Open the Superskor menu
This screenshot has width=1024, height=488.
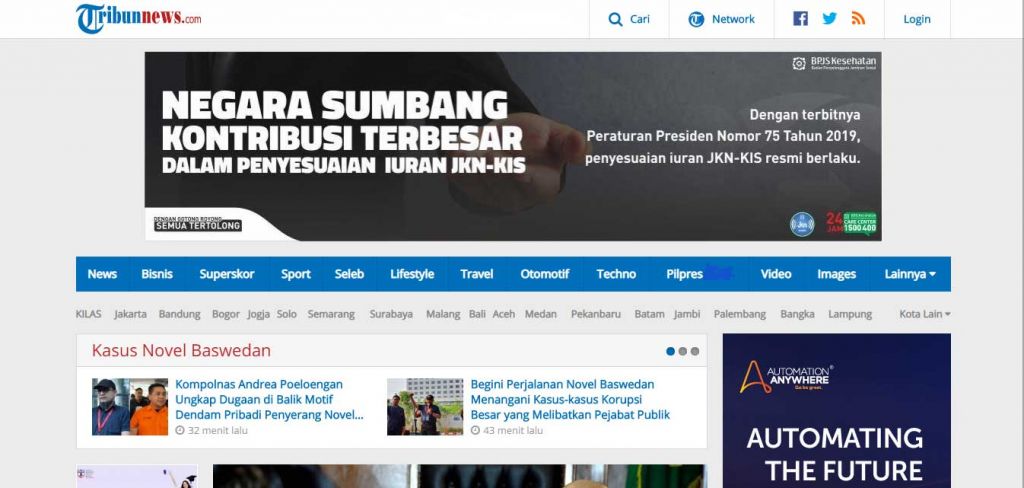coord(227,274)
